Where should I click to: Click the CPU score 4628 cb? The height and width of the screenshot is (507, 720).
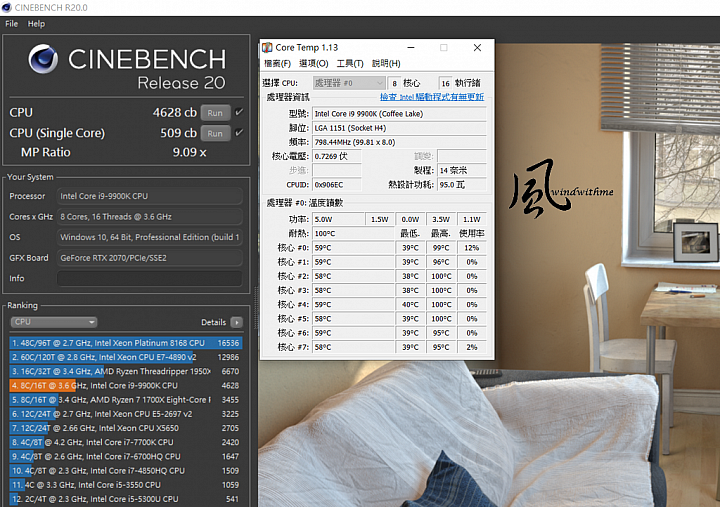pyautogui.click(x=174, y=113)
